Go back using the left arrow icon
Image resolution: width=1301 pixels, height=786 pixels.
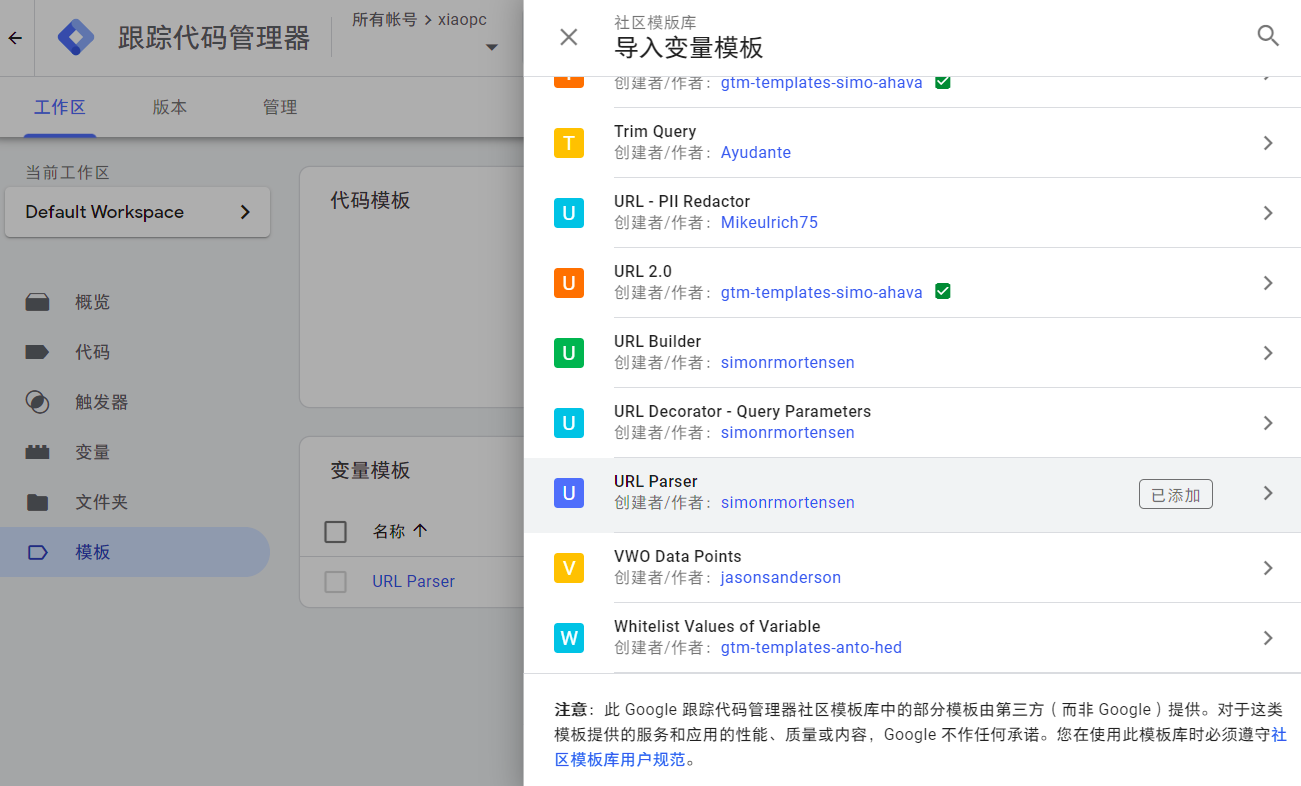15,38
